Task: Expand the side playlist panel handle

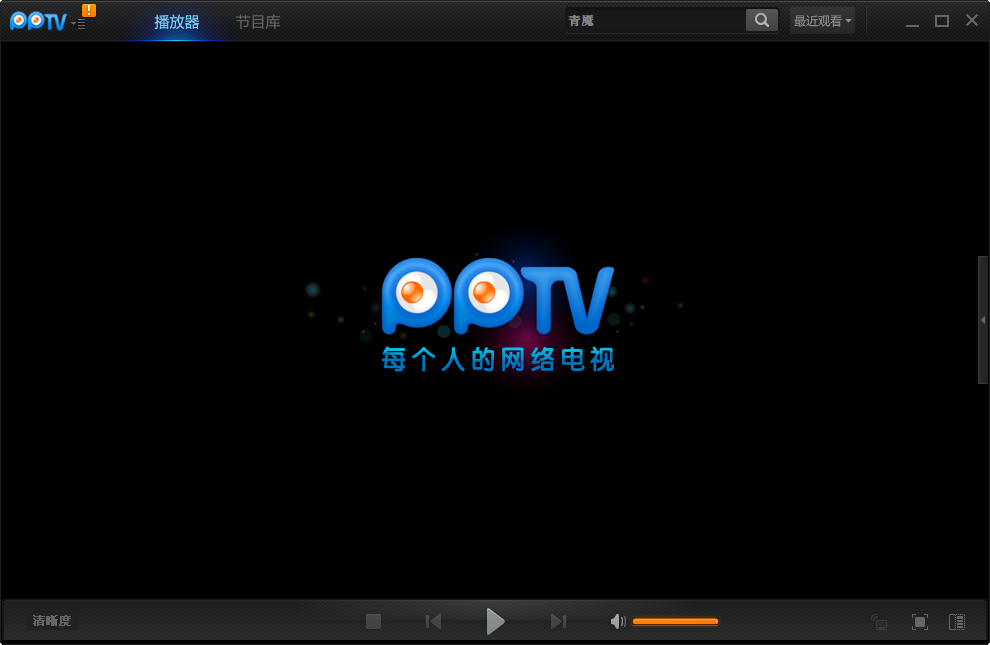Action: coord(983,320)
